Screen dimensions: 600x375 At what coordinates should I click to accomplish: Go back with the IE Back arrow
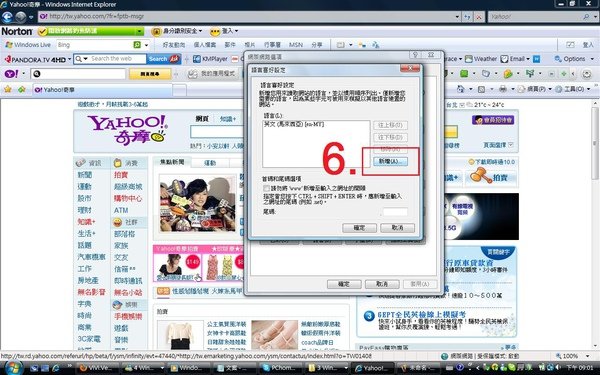point(7,17)
